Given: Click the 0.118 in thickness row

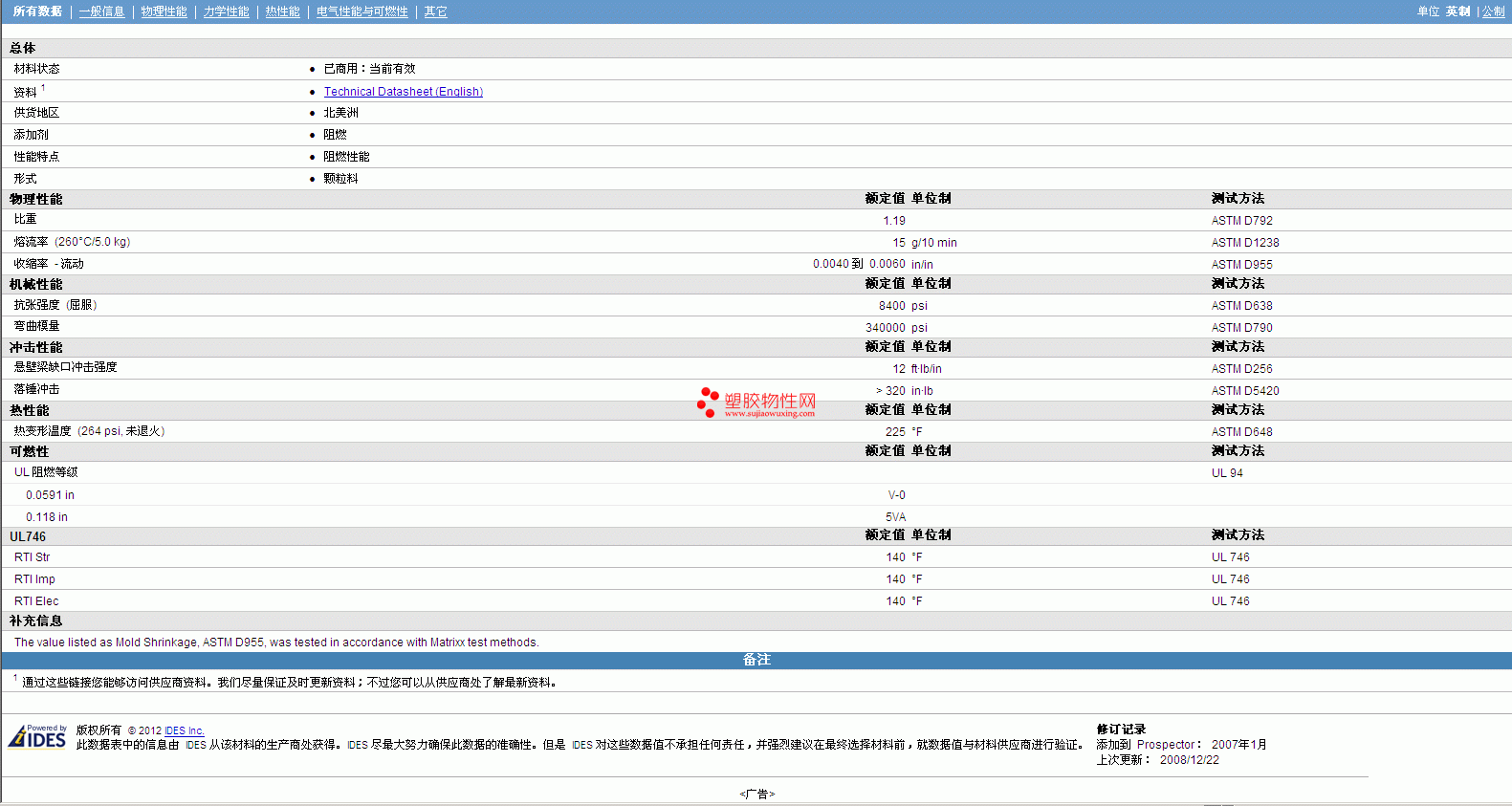Looking at the screenshot, I should pyautogui.click(x=47, y=517).
